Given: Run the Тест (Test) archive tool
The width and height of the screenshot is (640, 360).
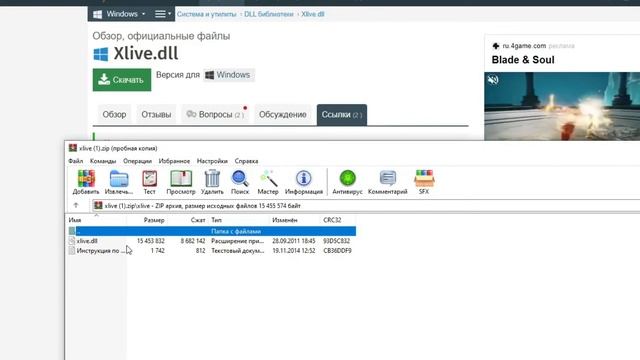Looking at the screenshot, I should (x=149, y=182).
